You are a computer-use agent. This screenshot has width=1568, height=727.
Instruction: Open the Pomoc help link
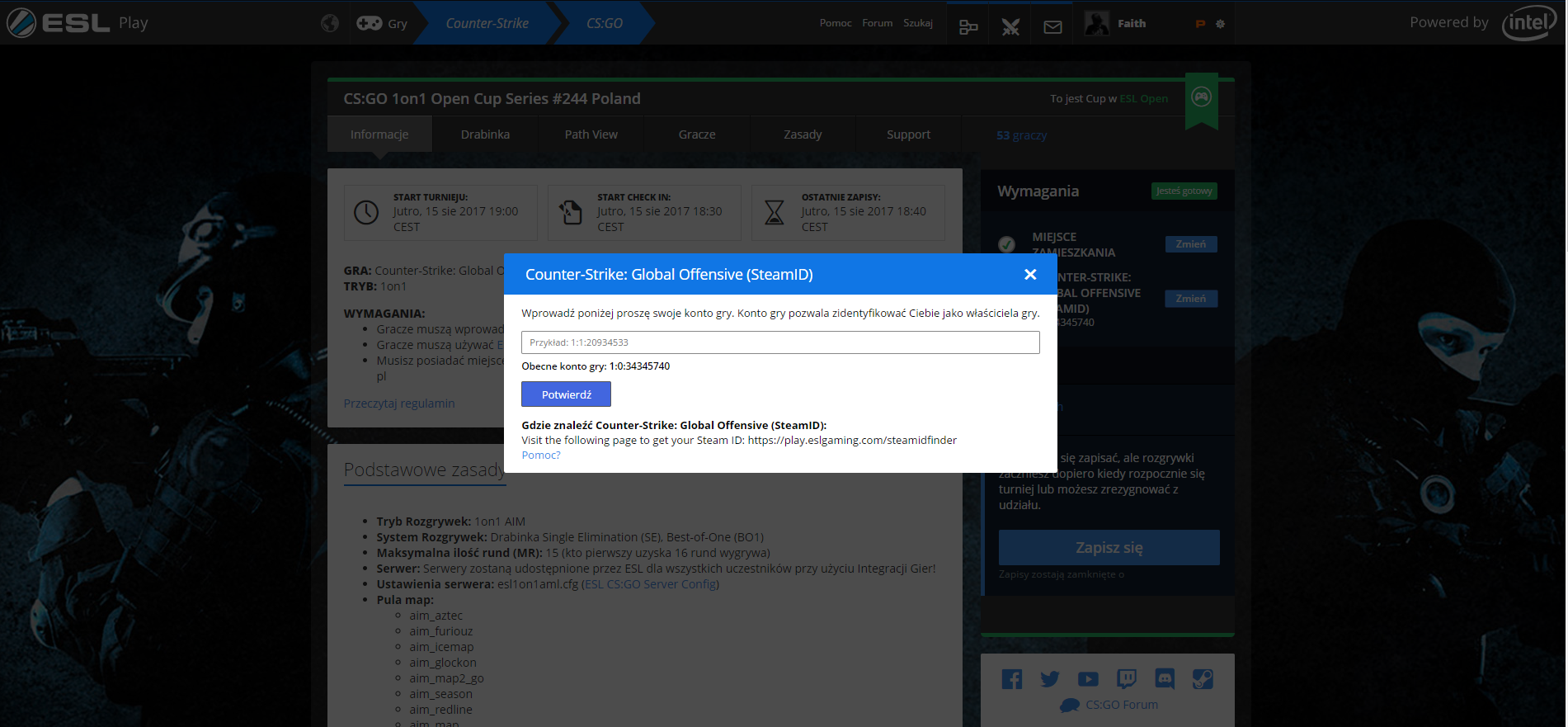click(x=836, y=23)
